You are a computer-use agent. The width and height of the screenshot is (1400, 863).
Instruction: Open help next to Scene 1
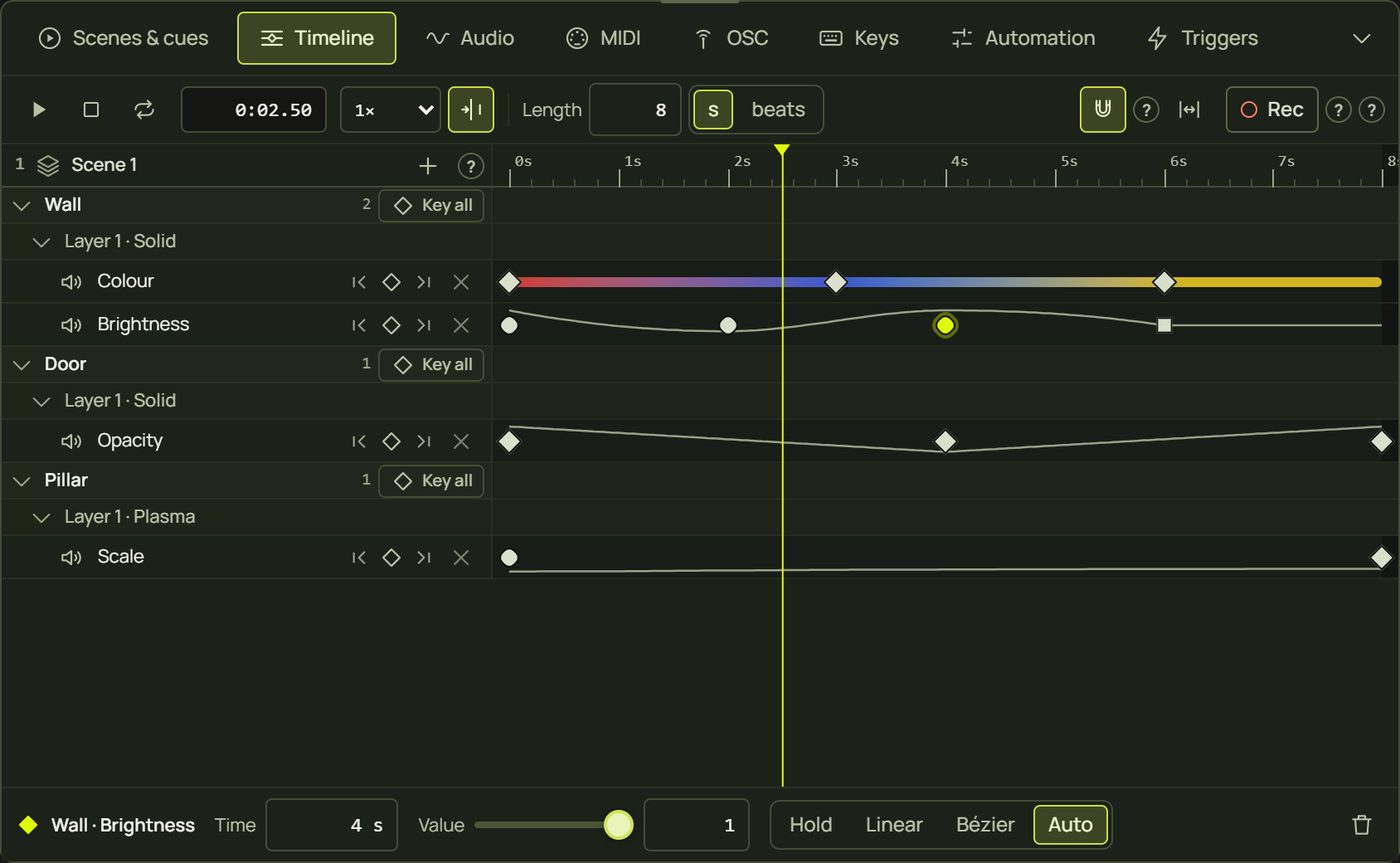tap(470, 166)
